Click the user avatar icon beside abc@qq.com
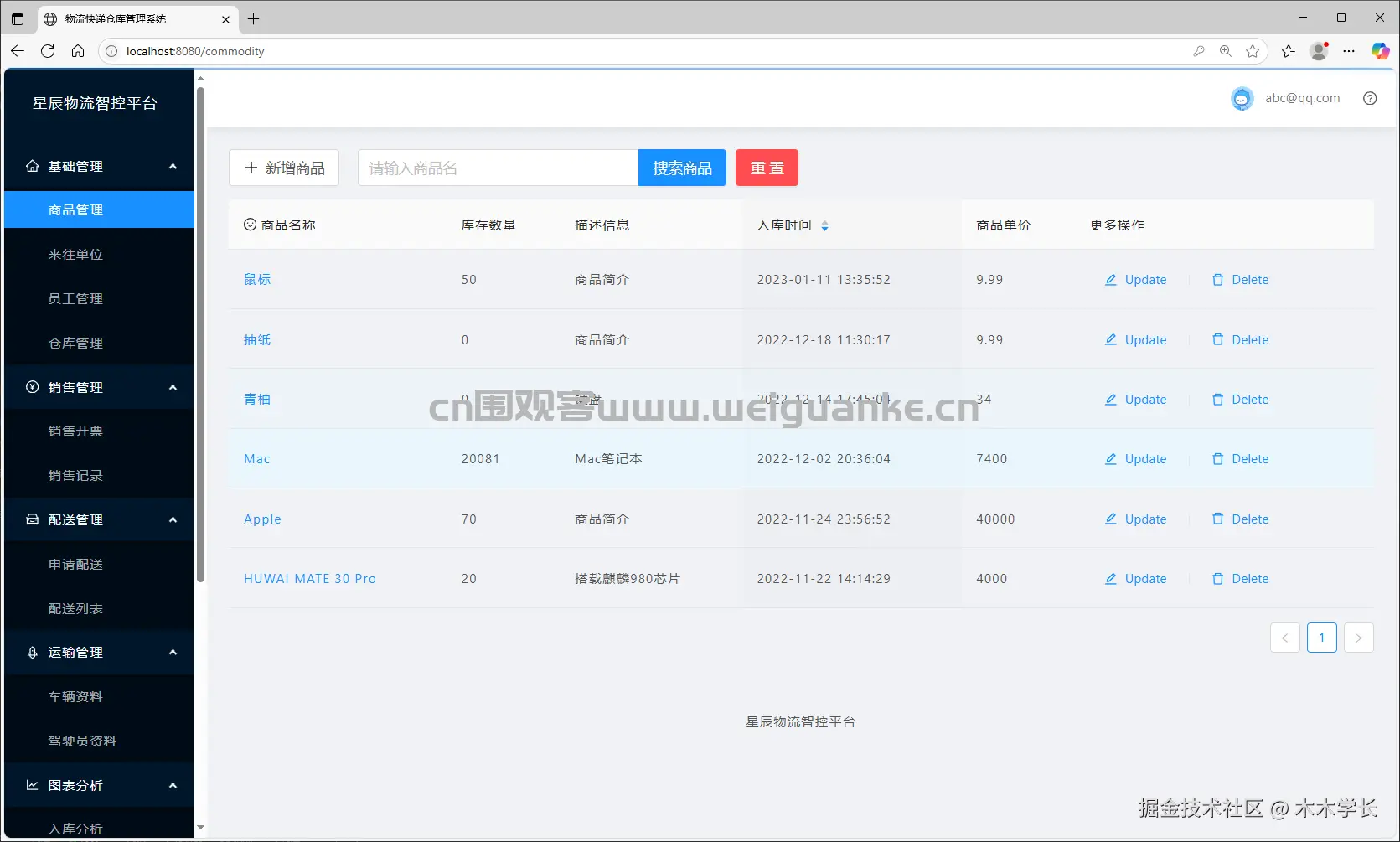This screenshot has height=842, width=1400. (x=1242, y=98)
